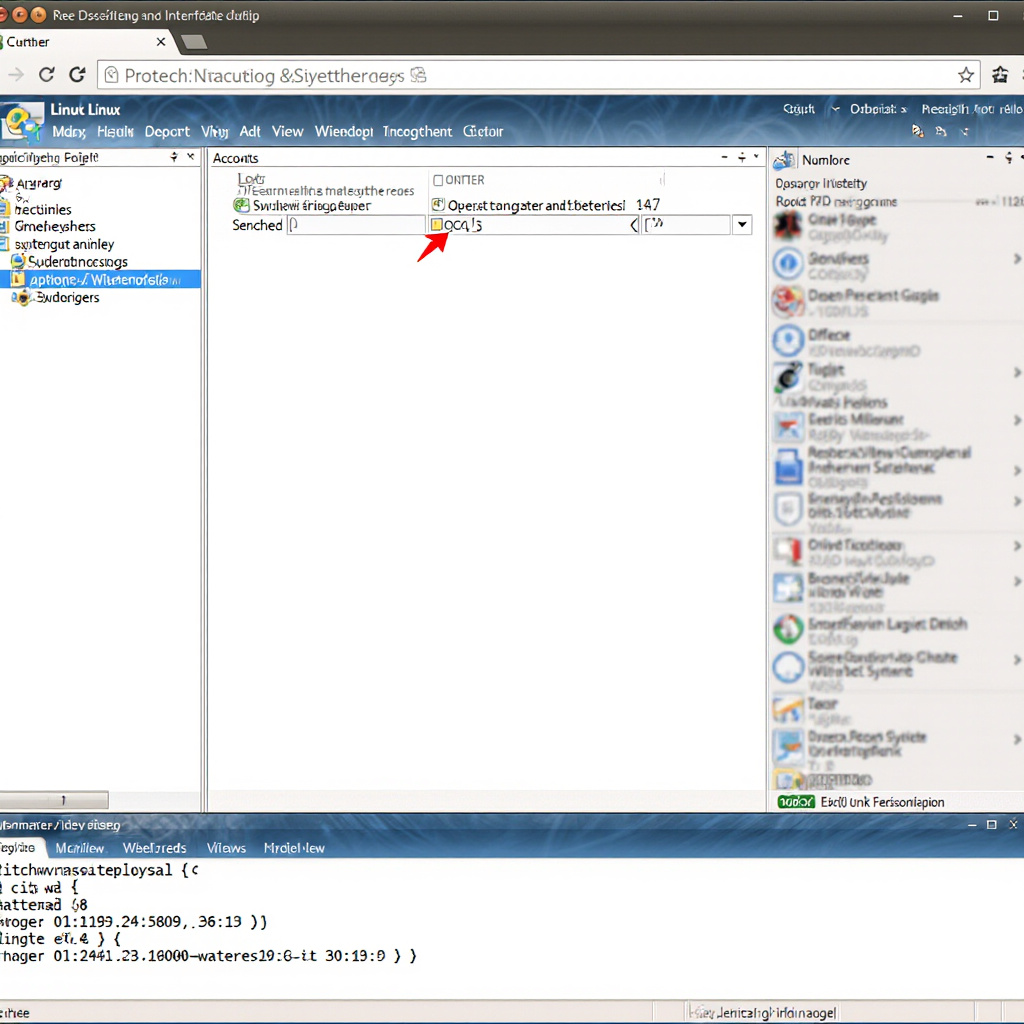1024x1024 pixels.
Task: Click the yellow swatch beside OCA|5
Action: (x=436, y=225)
